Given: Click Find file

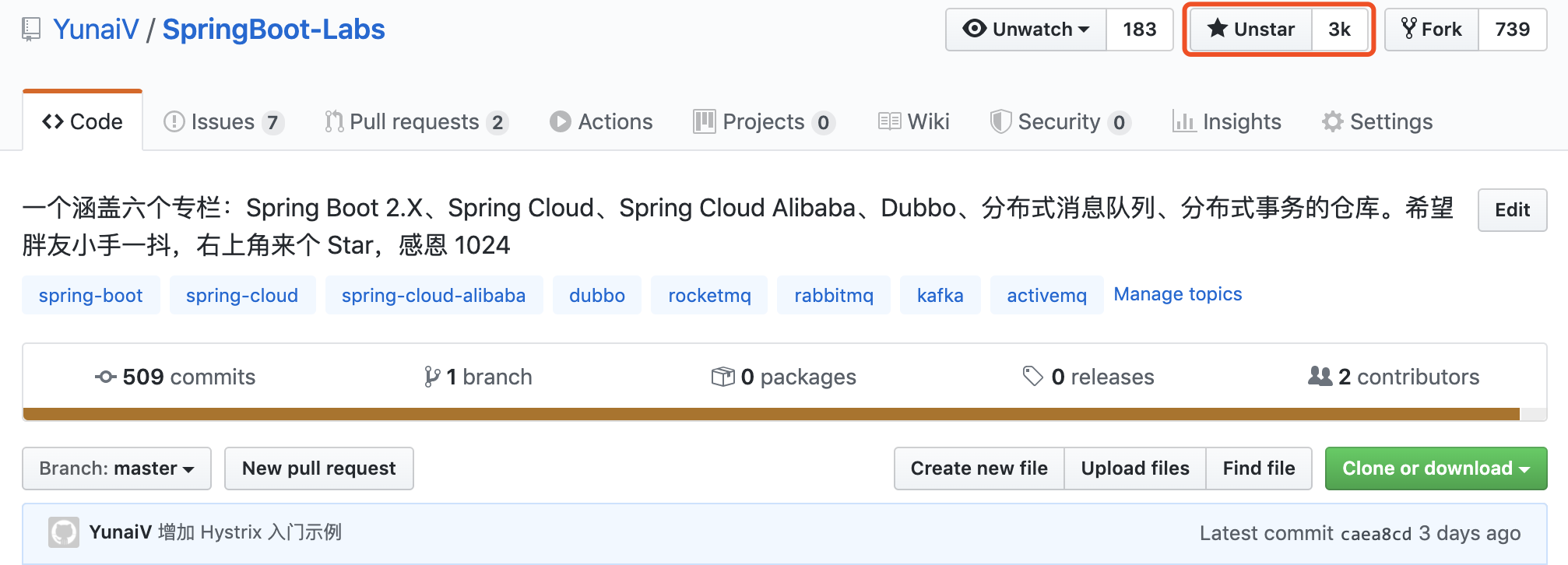Looking at the screenshot, I should tap(1259, 468).
